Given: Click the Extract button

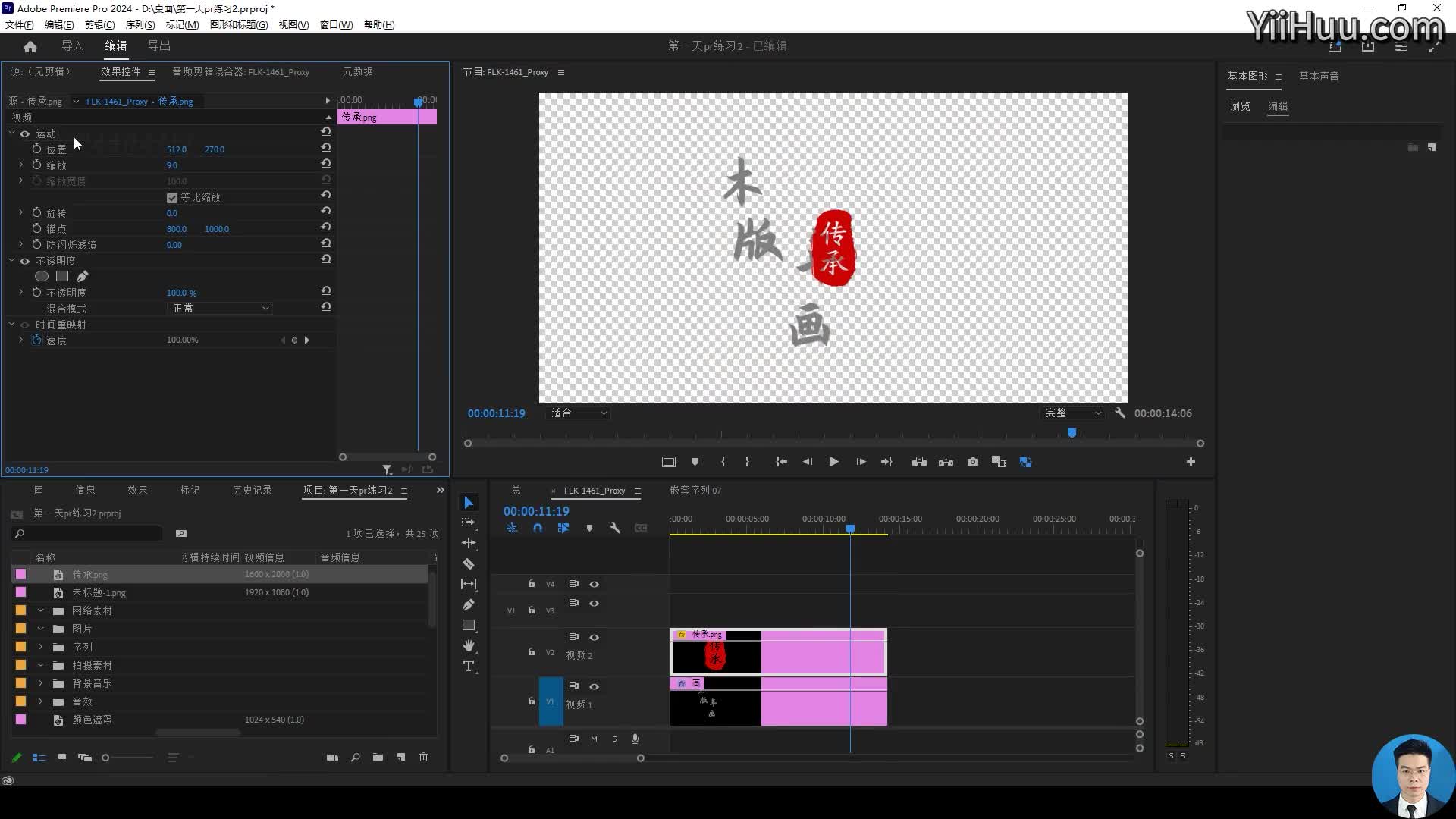Looking at the screenshot, I should (946, 462).
